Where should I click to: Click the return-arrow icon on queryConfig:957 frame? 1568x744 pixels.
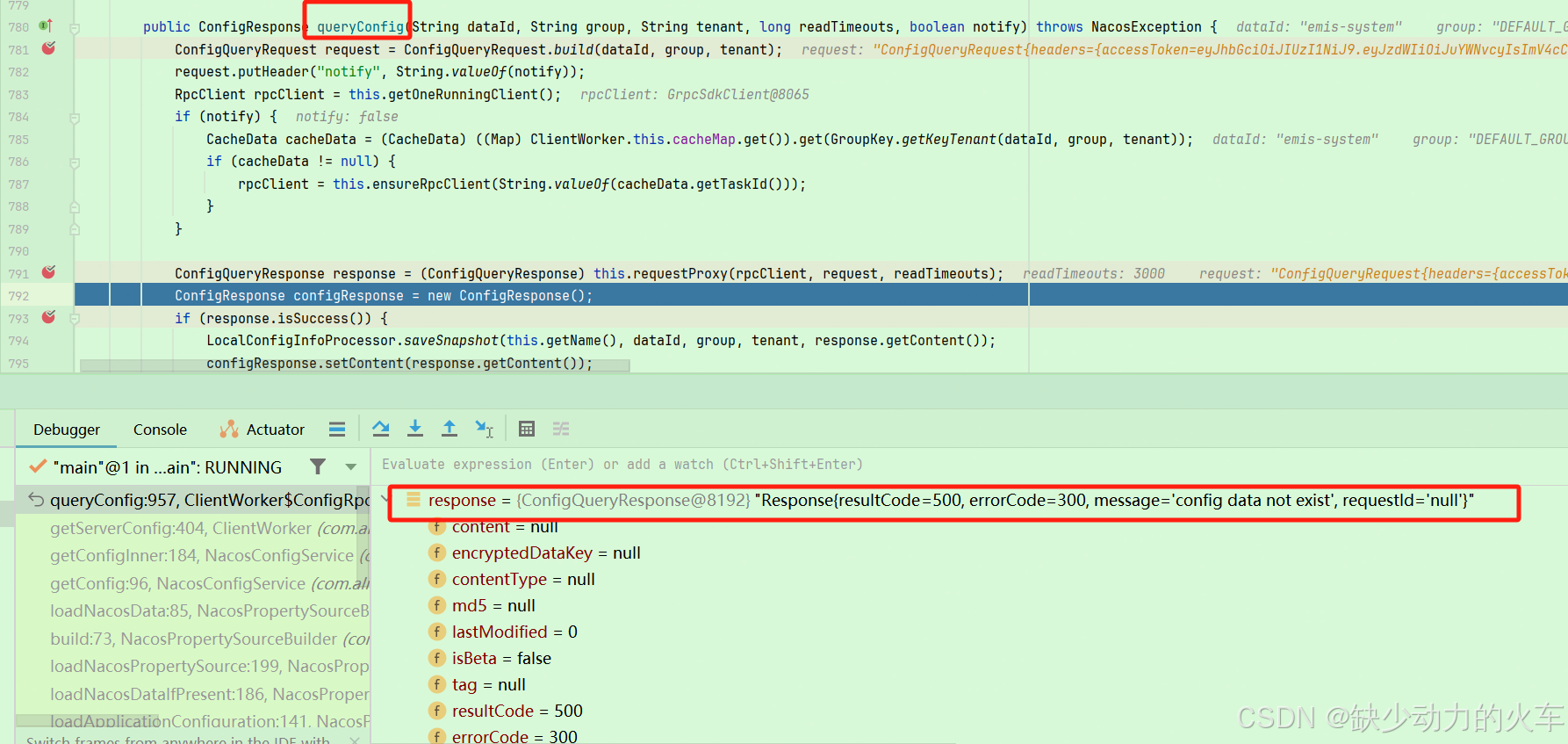[x=36, y=500]
